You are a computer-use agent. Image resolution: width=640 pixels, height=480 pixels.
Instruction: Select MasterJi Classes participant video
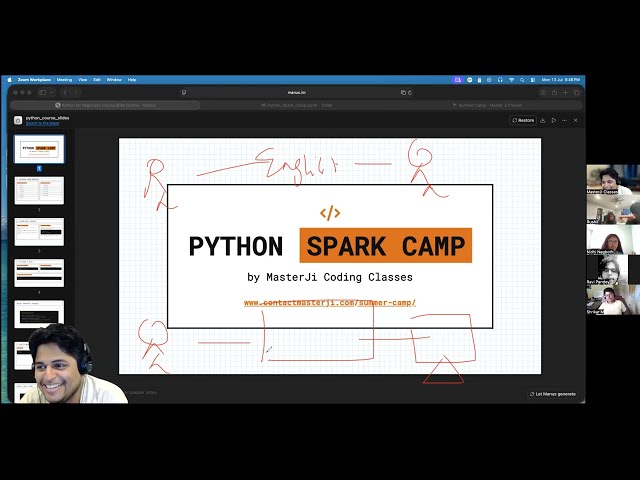click(613, 179)
